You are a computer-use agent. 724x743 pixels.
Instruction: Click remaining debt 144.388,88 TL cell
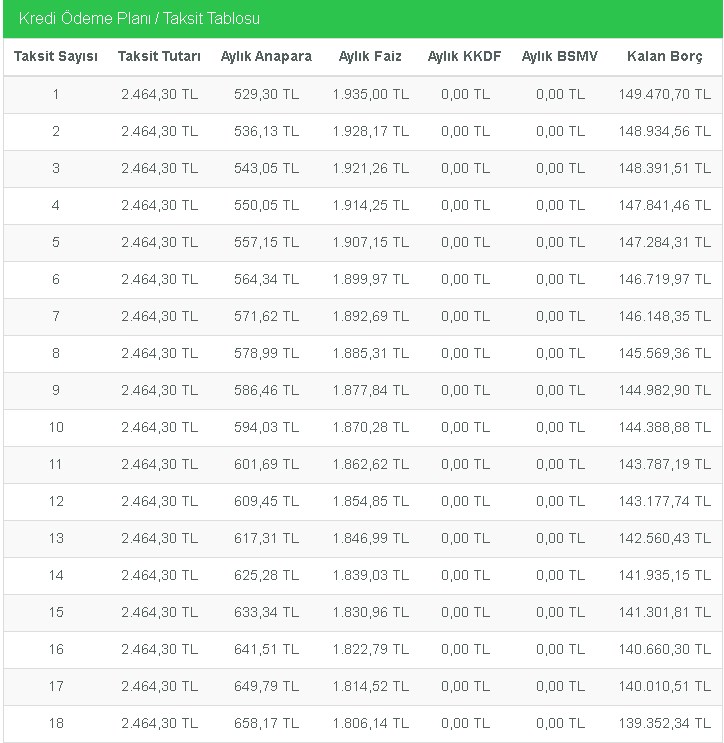(664, 427)
